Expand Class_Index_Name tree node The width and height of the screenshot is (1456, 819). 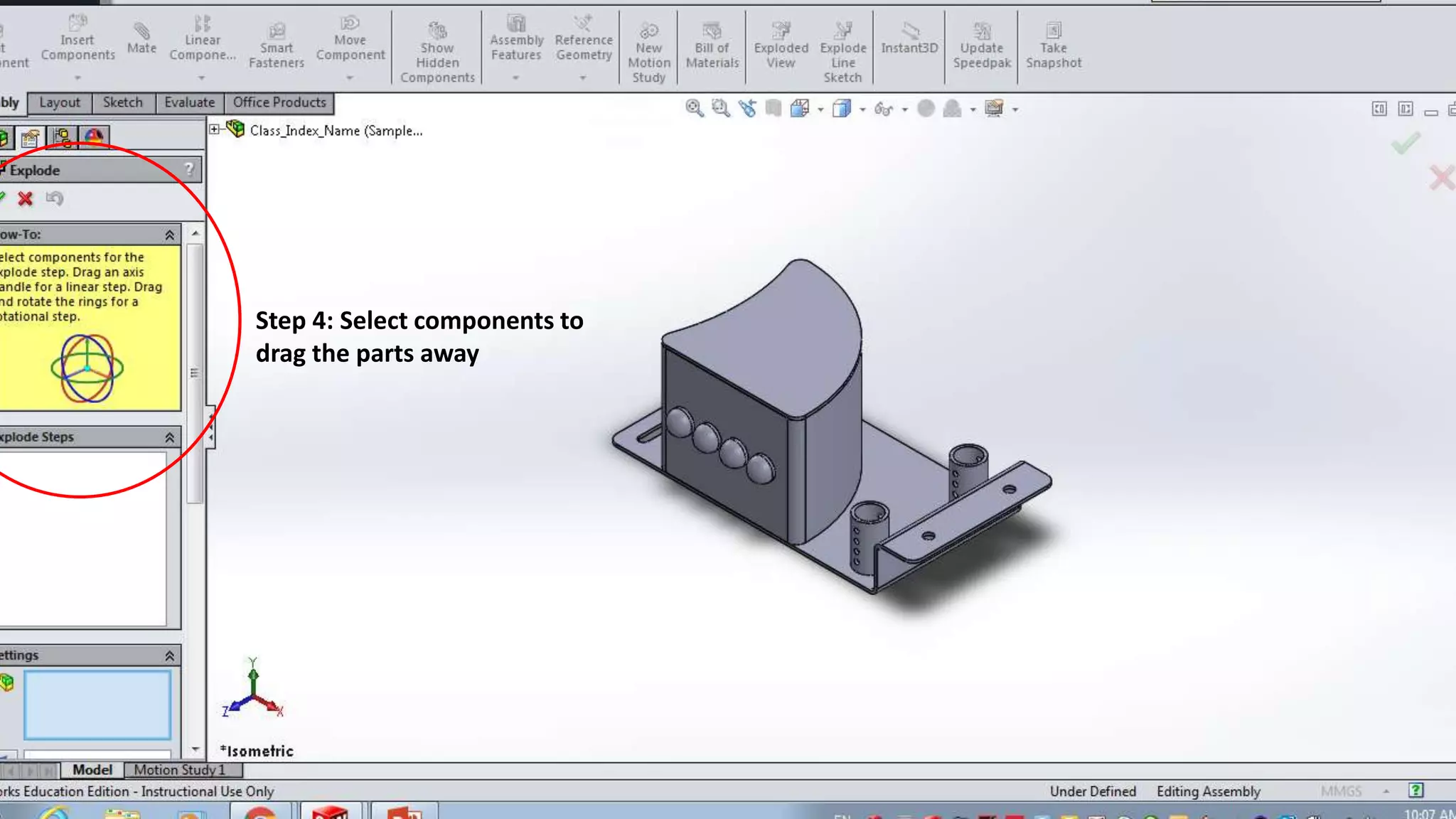214,129
